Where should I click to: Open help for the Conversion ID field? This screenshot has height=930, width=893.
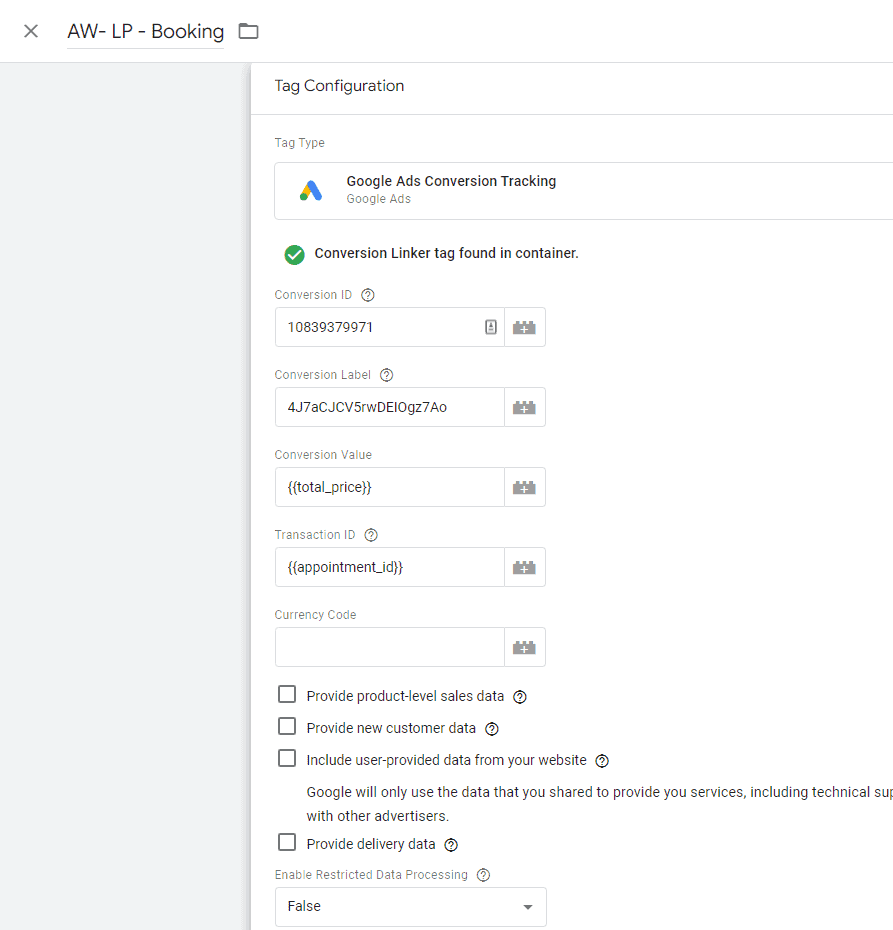point(367,294)
